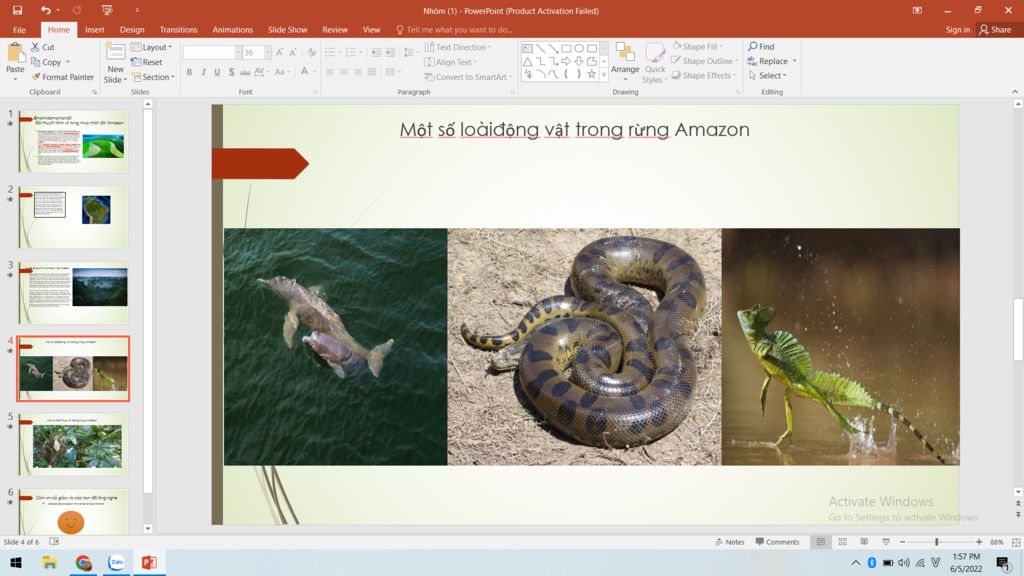The image size is (1024, 576).
Task: Switch to the Transitions tab
Action: coord(178,30)
